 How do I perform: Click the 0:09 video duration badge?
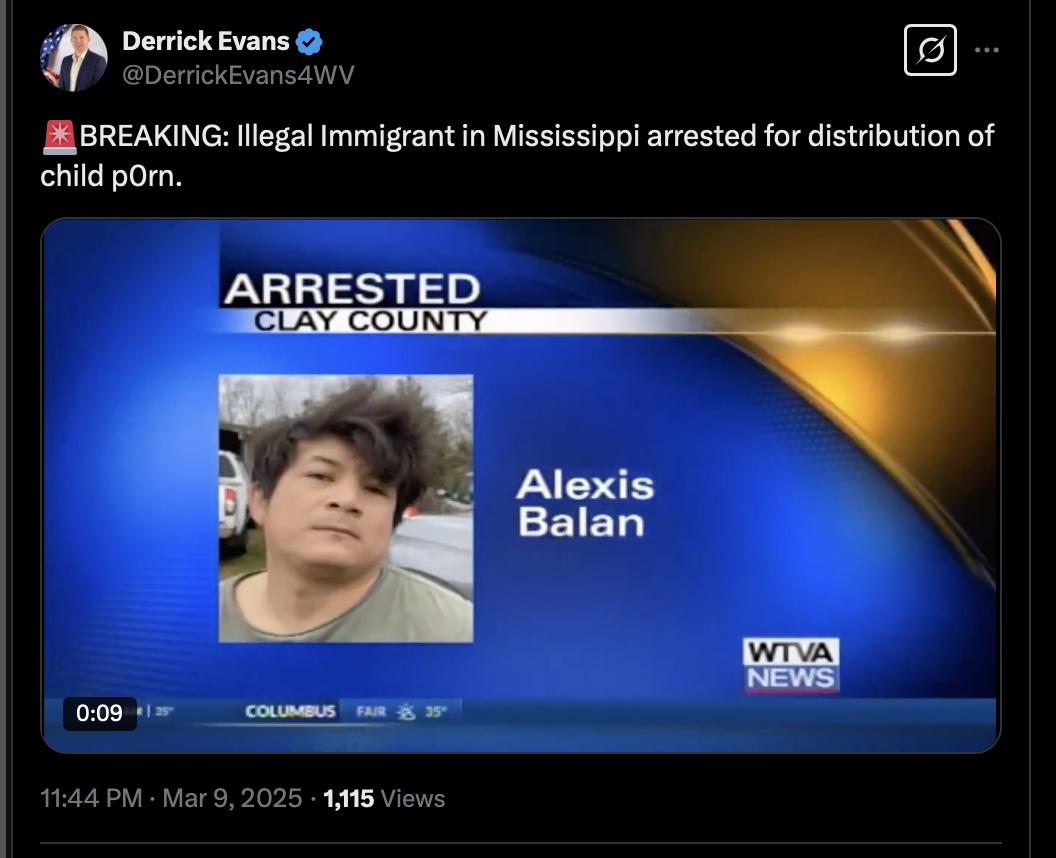[x=100, y=713]
